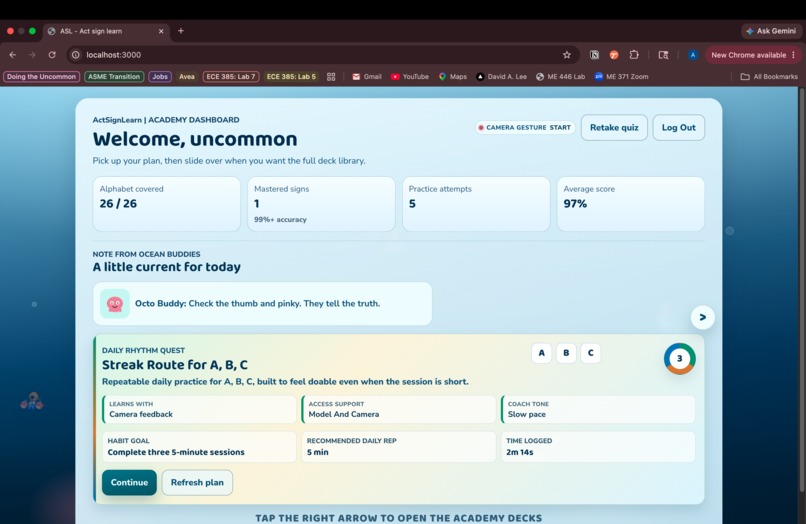This screenshot has height=524, width=806.
Task: Open the ECE 385: Lab 7 bookmark group
Action: pyautogui.click(x=231, y=77)
